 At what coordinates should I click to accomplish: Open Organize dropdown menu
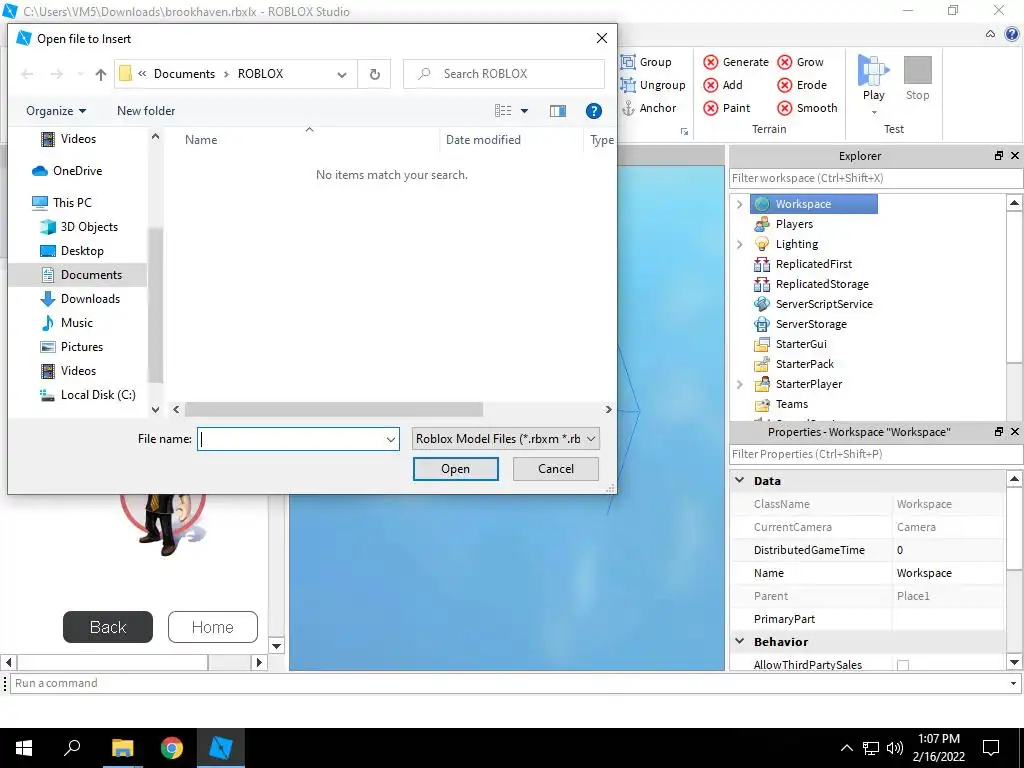point(56,111)
